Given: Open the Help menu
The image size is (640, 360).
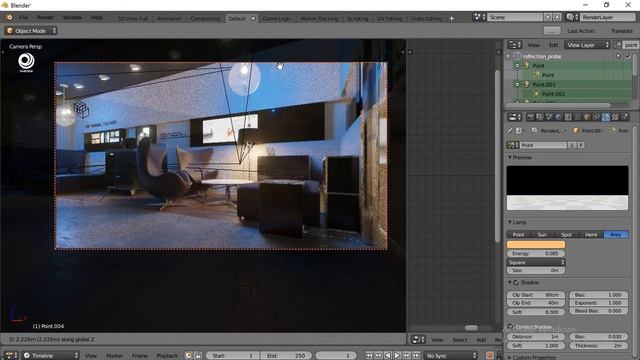Looking at the screenshot, I should (97, 18).
